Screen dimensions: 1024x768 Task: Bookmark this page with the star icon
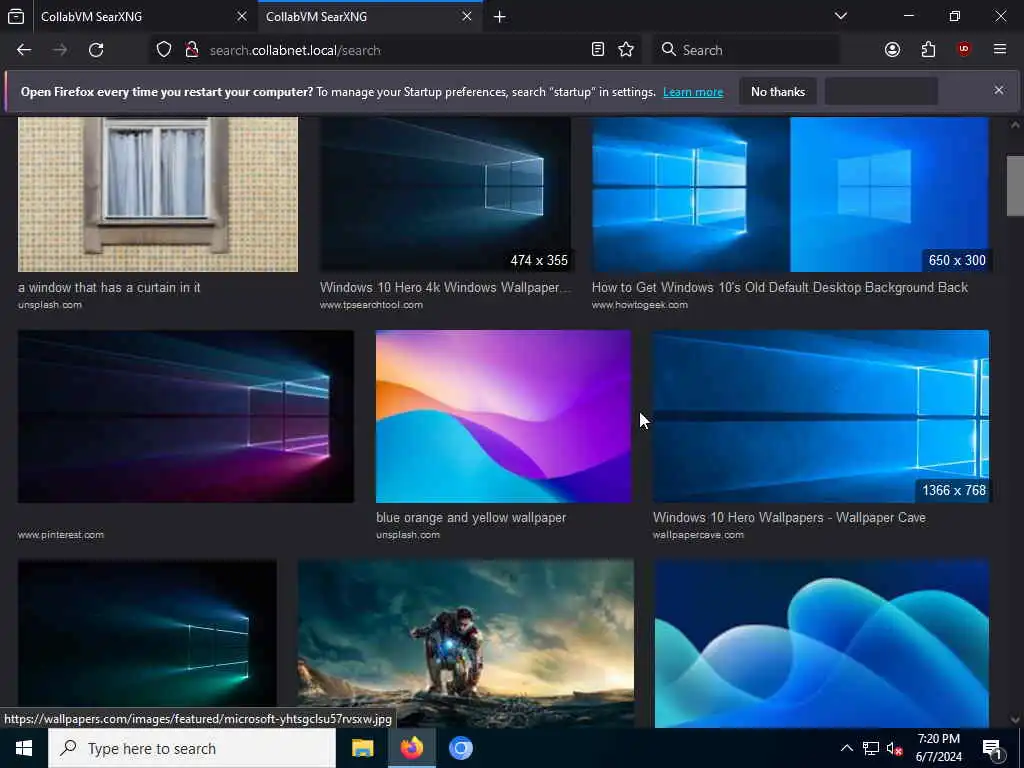pos(626,50)
